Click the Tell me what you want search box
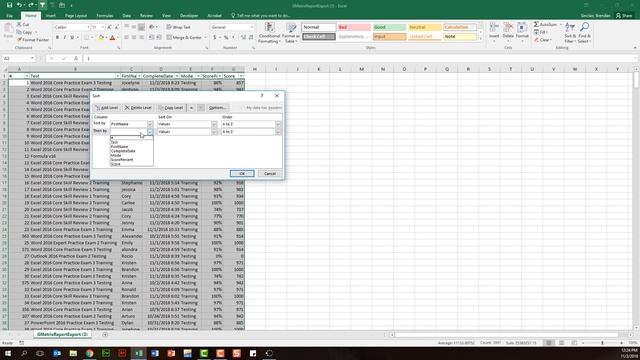This screenshot has height=360, width=640. pos(261,16)
